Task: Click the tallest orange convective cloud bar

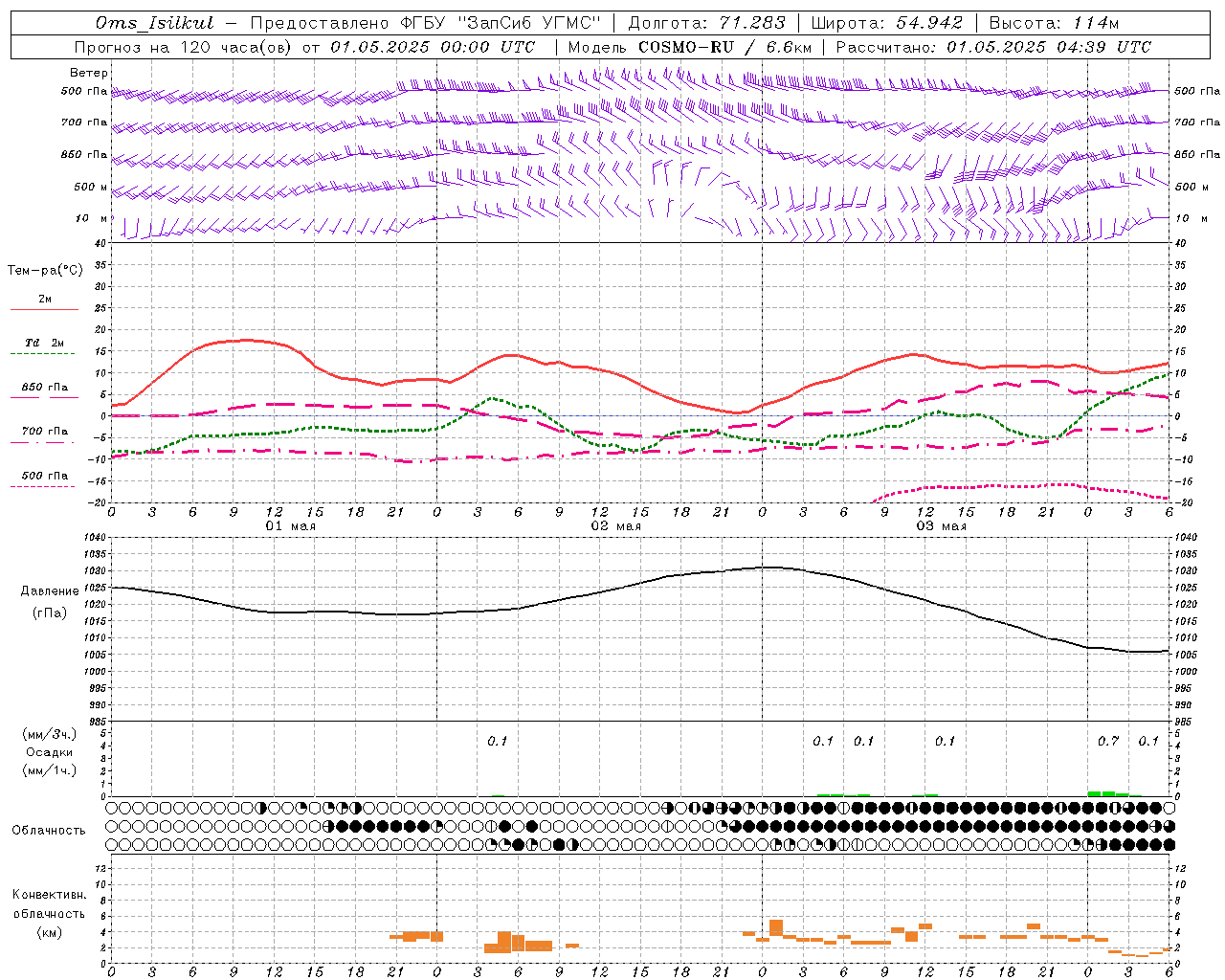Action: (x=776, y=927)
